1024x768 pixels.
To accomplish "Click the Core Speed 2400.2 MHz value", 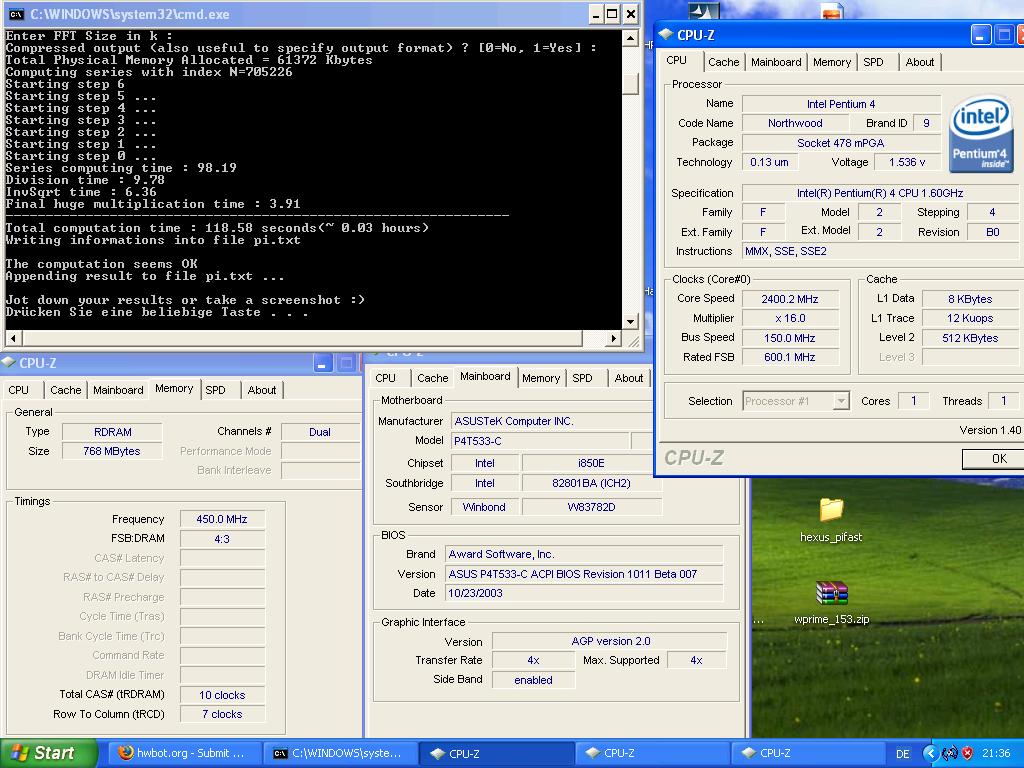I will [x=790, y=299].
